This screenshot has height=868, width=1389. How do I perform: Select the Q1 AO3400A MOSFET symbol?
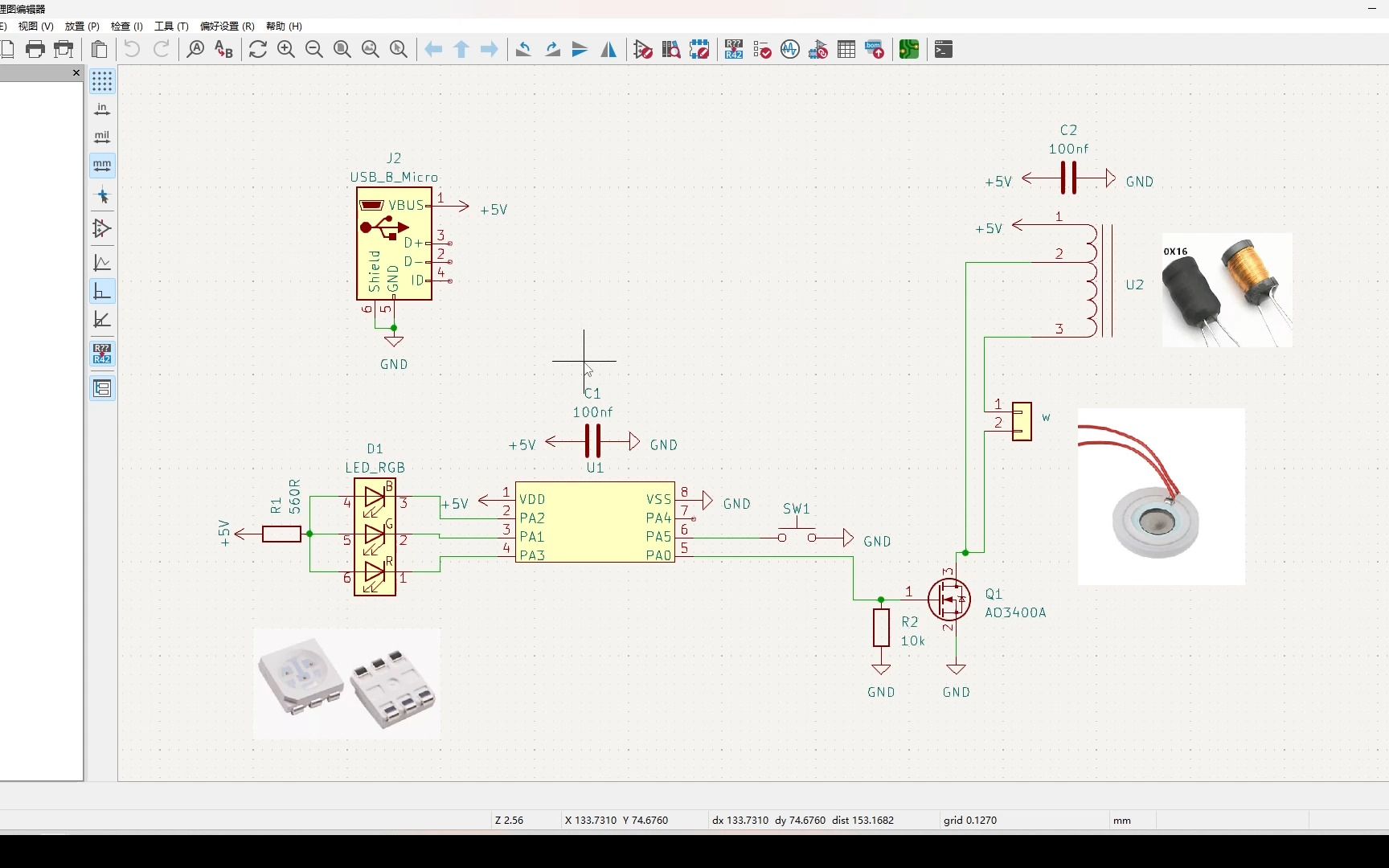pyautogui.click(x=949, y=600)
